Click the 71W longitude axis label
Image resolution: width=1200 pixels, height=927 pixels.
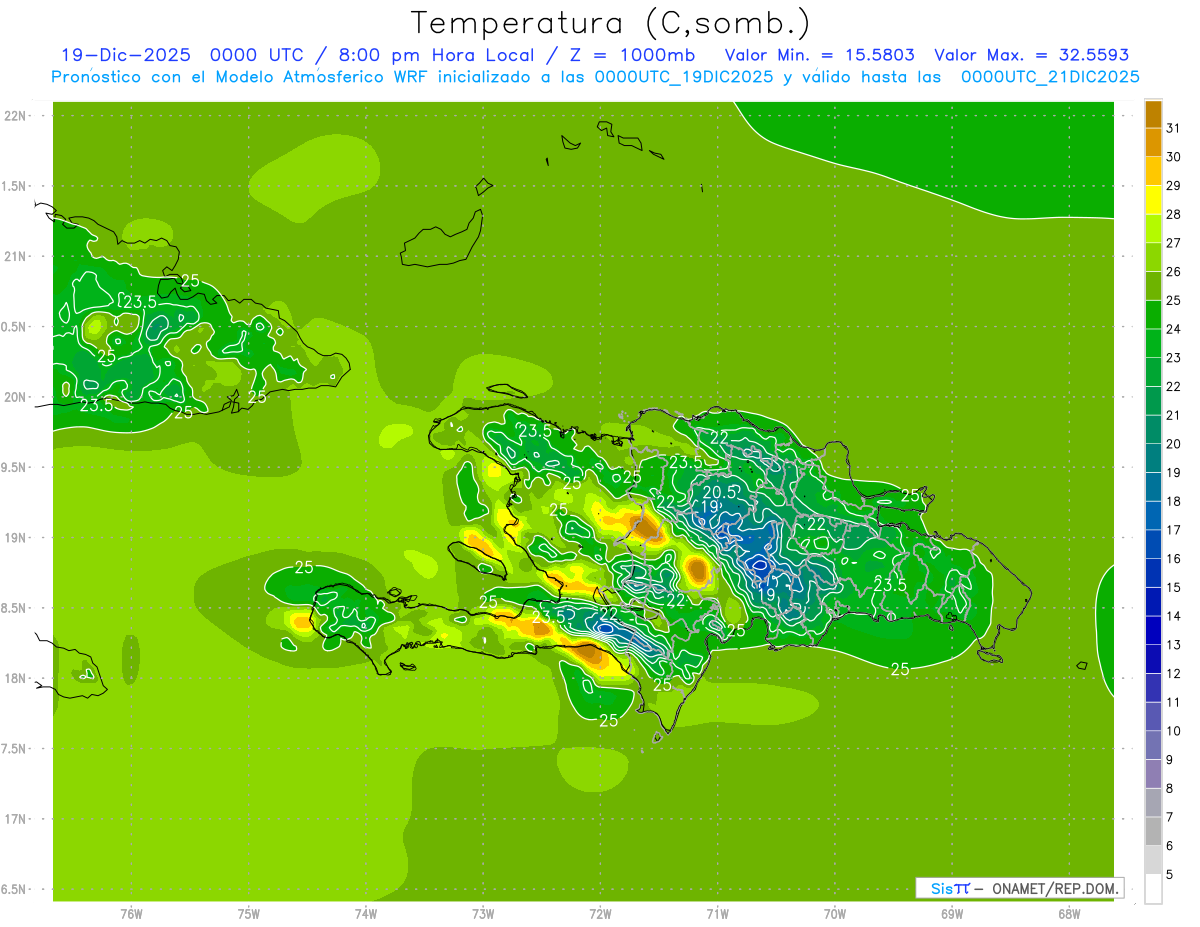[x=717, y=914]
